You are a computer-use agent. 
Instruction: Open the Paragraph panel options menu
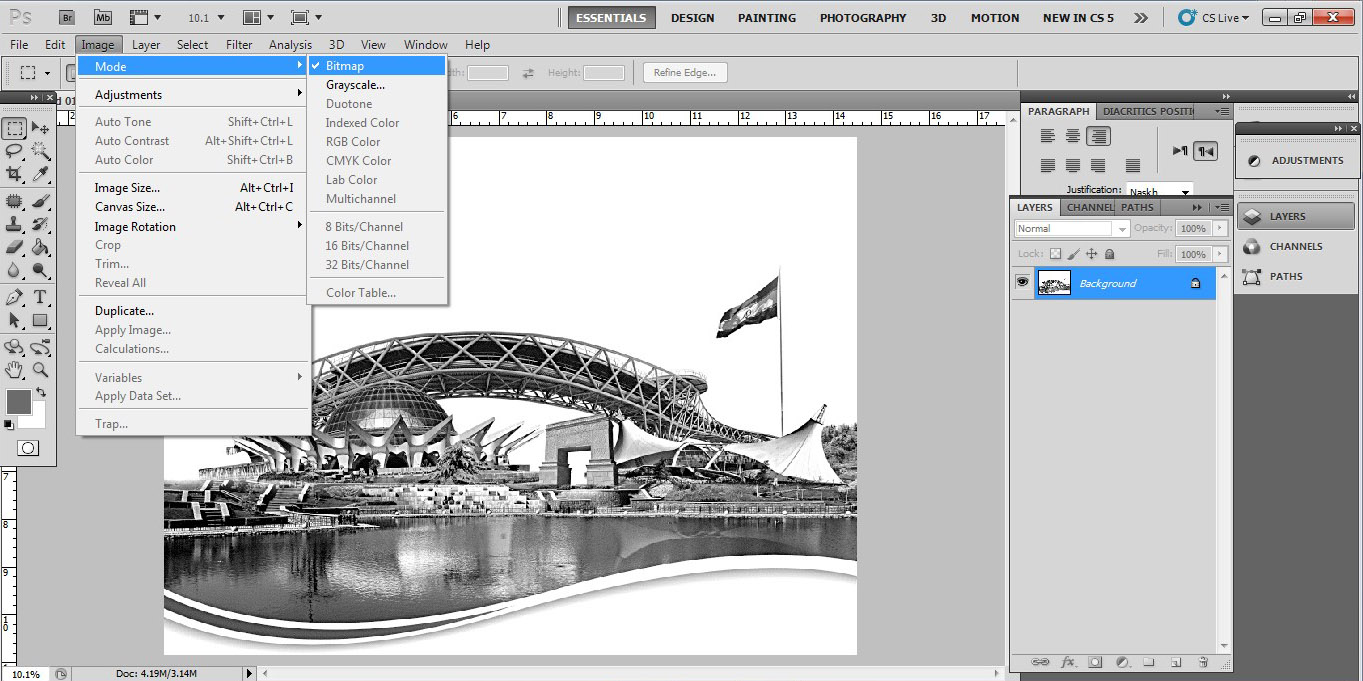1221,111
